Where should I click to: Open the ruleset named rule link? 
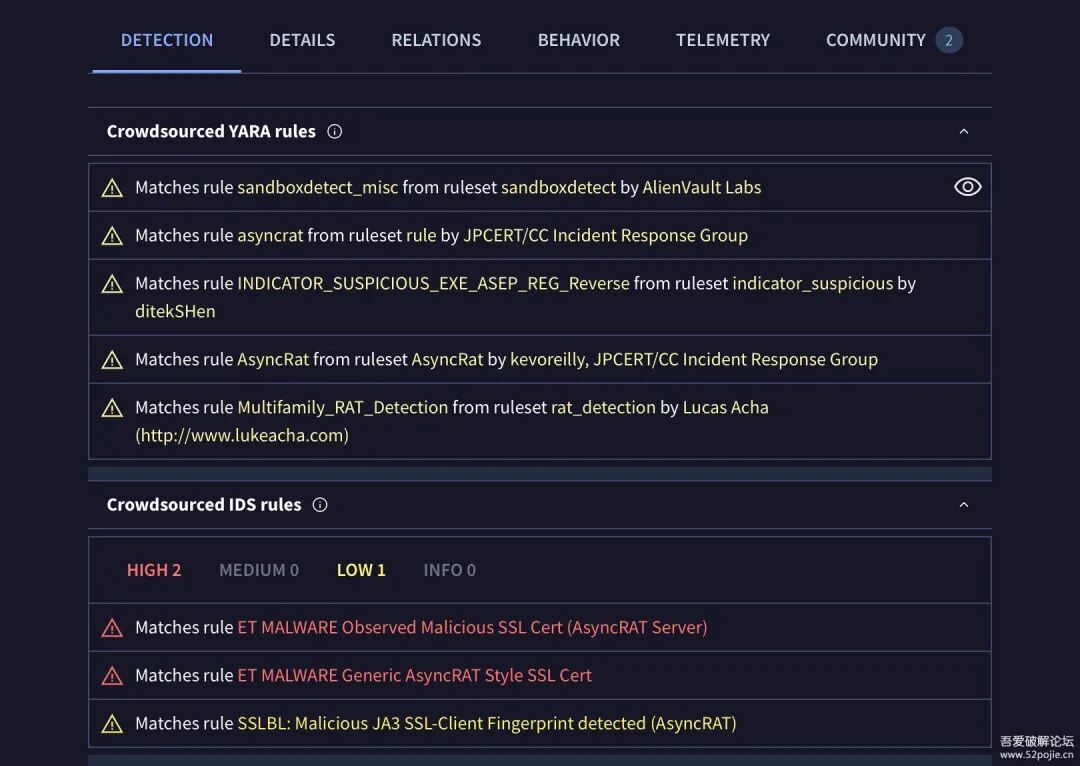coord(422,236)
